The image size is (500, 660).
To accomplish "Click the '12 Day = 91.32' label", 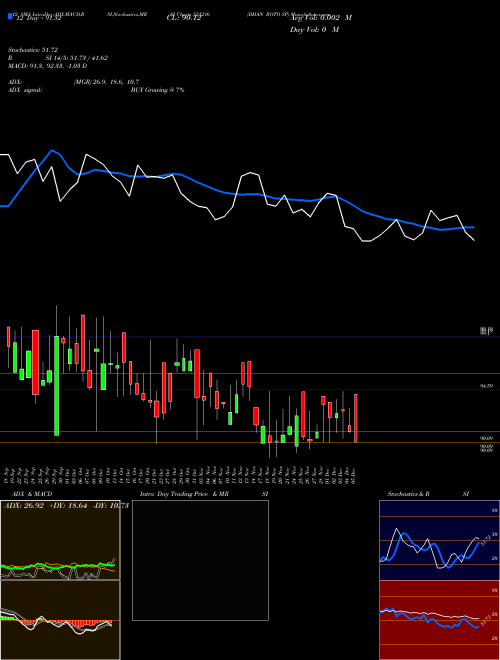I will pyautogui.click(x=38, y=18).
